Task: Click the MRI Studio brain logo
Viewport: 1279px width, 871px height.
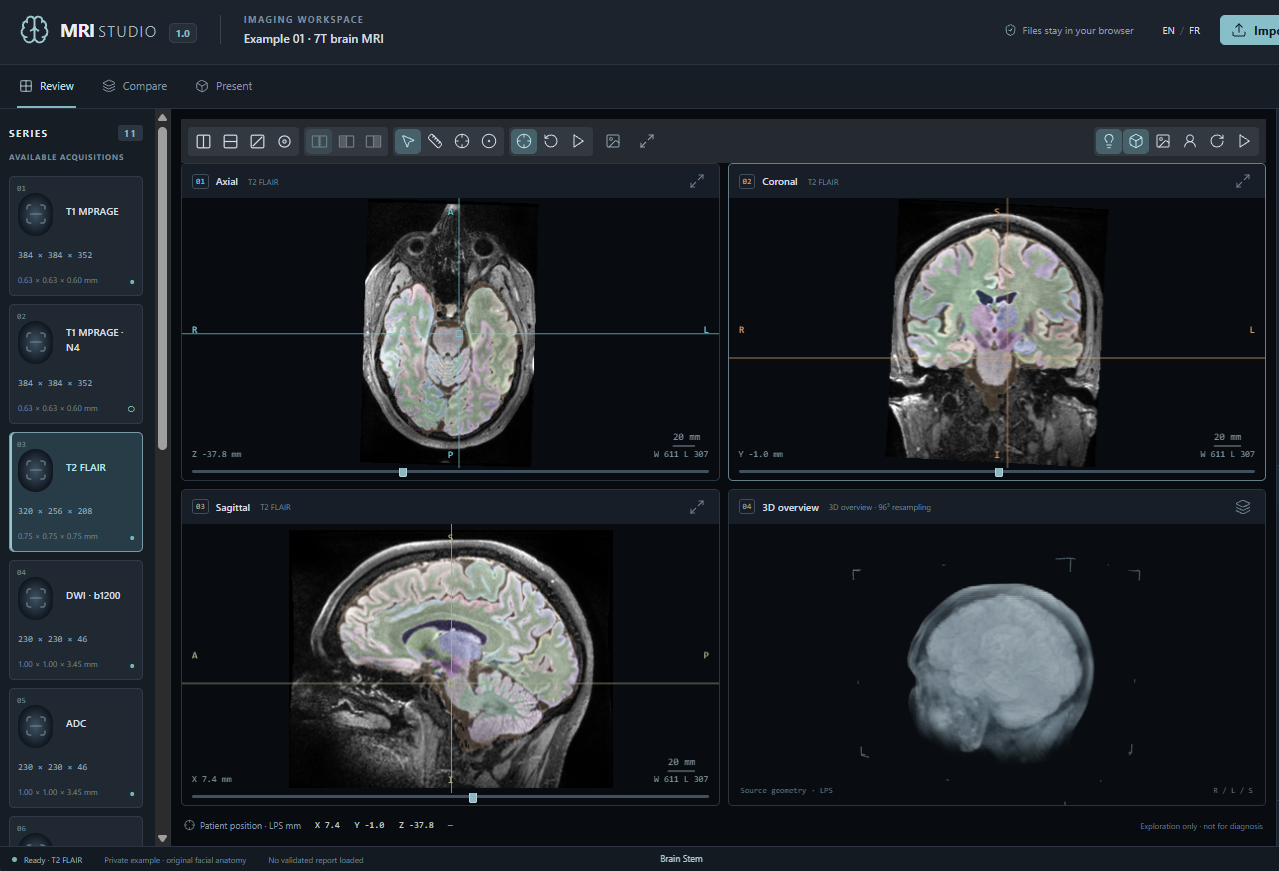Action: click(x=35, y=31)
